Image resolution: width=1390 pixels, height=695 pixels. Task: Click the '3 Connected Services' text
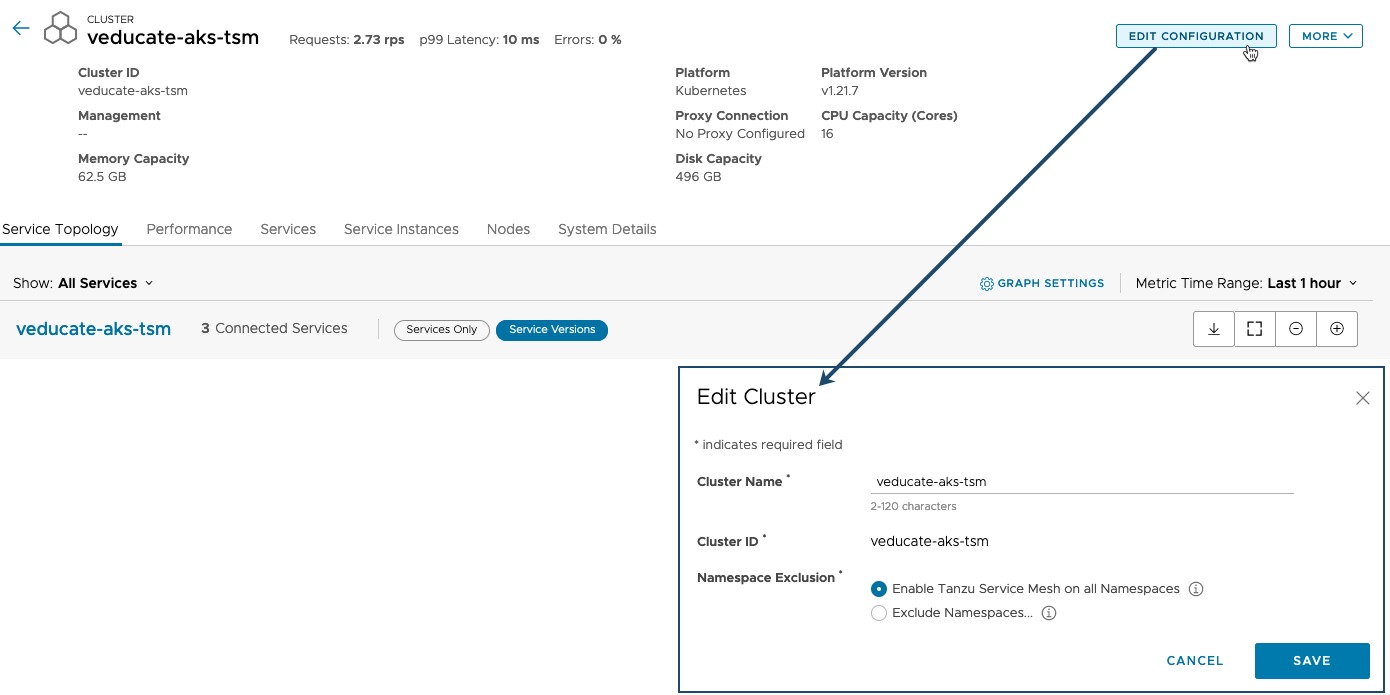pyautogui.click(x=274, y=328)
